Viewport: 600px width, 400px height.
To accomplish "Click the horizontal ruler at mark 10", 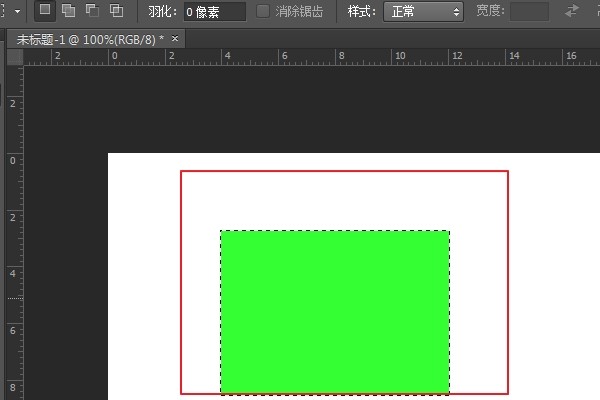I will pos(400,56).
